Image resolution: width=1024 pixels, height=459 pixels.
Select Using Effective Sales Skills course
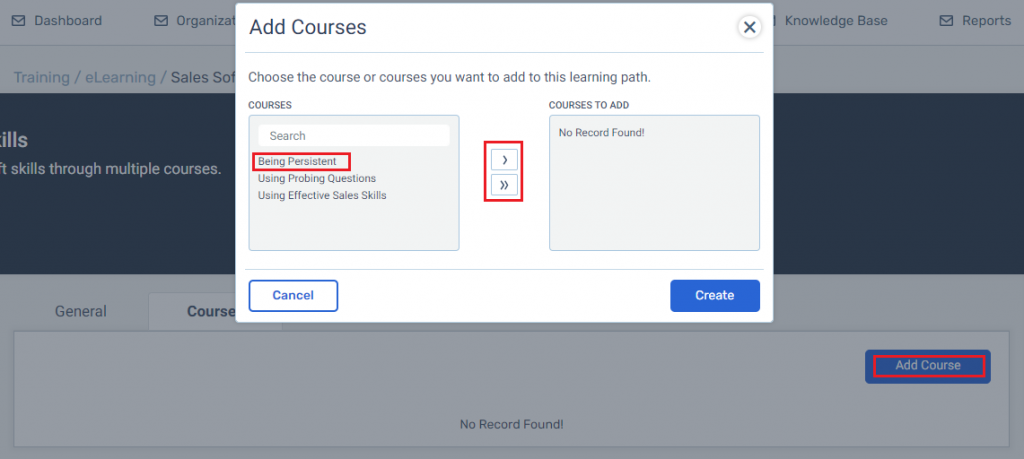(x=322, y=195)
